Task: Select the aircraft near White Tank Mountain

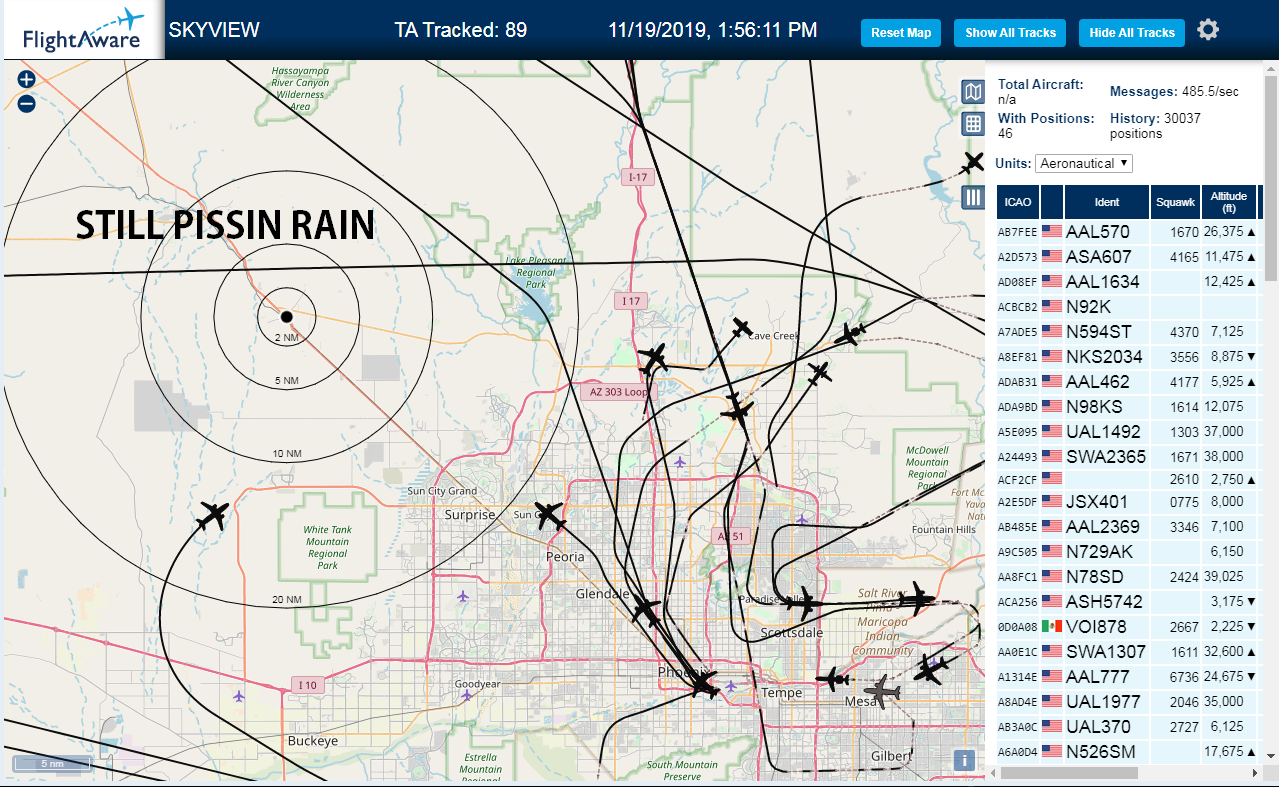Action: pos(213,517)
